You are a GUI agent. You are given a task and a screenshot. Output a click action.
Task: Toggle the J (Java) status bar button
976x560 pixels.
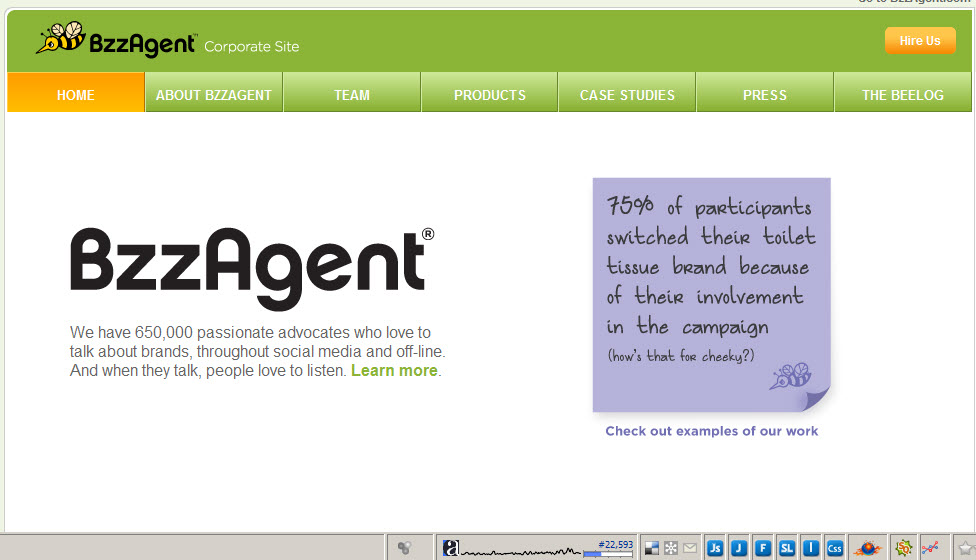[738, 547]
